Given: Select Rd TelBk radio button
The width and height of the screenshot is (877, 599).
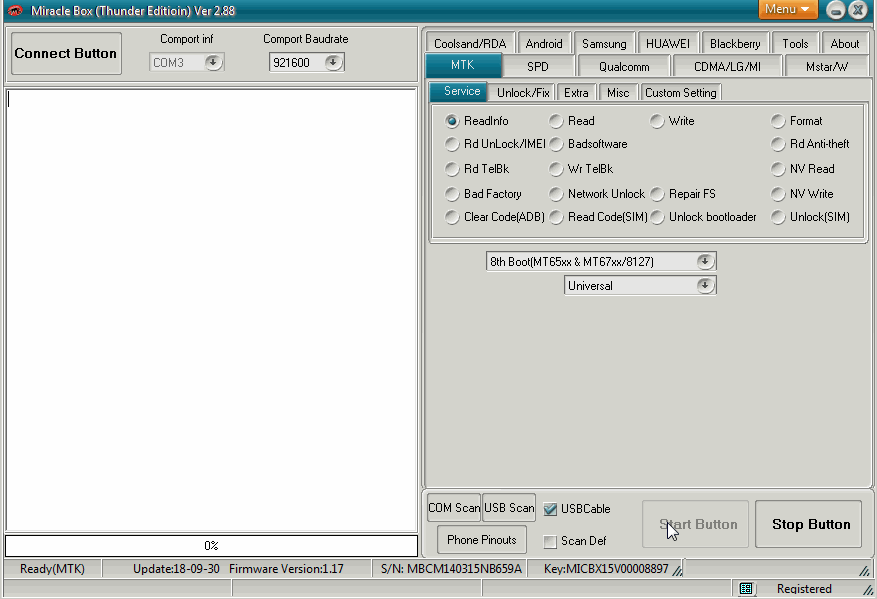Looking at the screenshot, I should (x=452, y=169).
